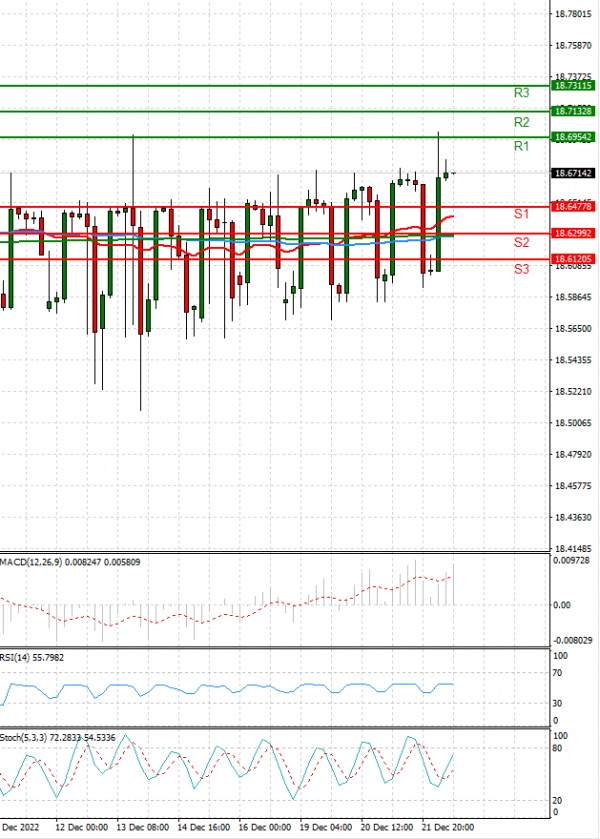Screen dimensions: 600x839
Task: Select the green 18.71328 price tag
Action: point(573,111)
